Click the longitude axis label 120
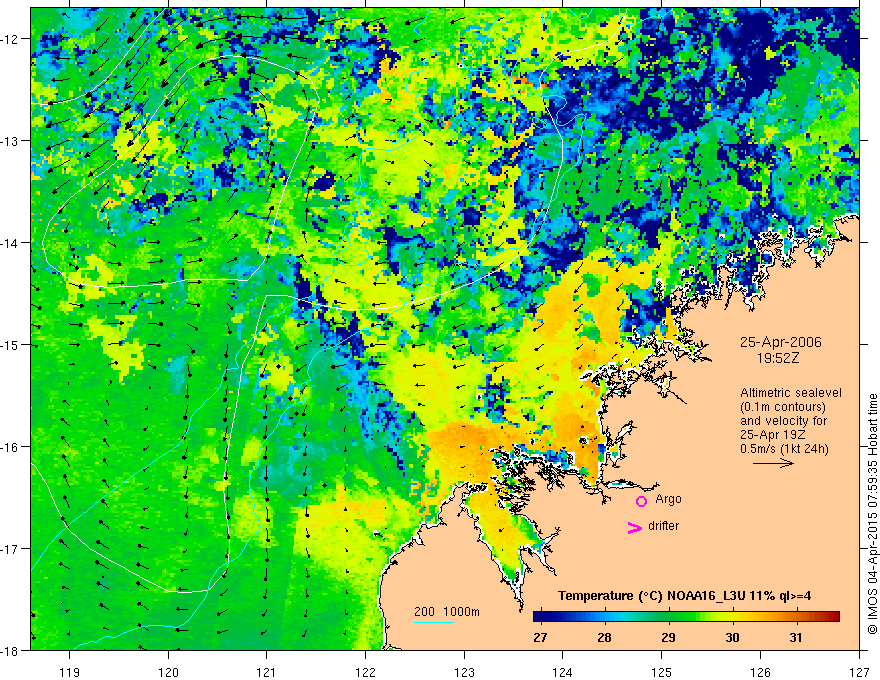Viewport: 880px width, 680px height. [168, 672]
